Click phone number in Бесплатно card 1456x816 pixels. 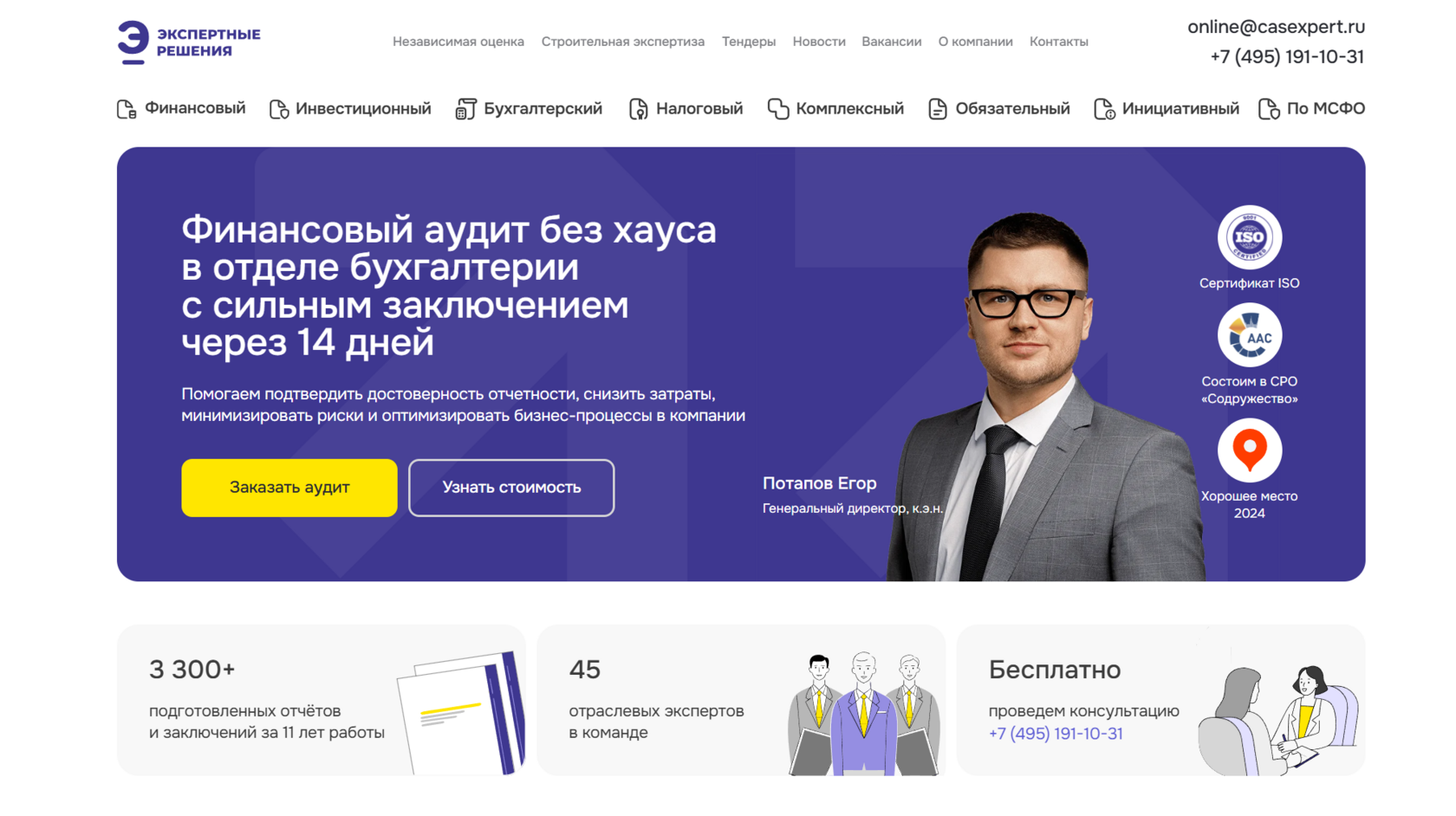coord(1055,734)
